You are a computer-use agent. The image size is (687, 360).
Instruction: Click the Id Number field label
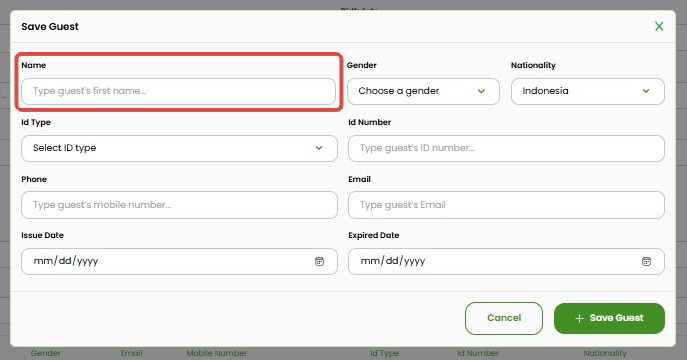click(369, 122)
